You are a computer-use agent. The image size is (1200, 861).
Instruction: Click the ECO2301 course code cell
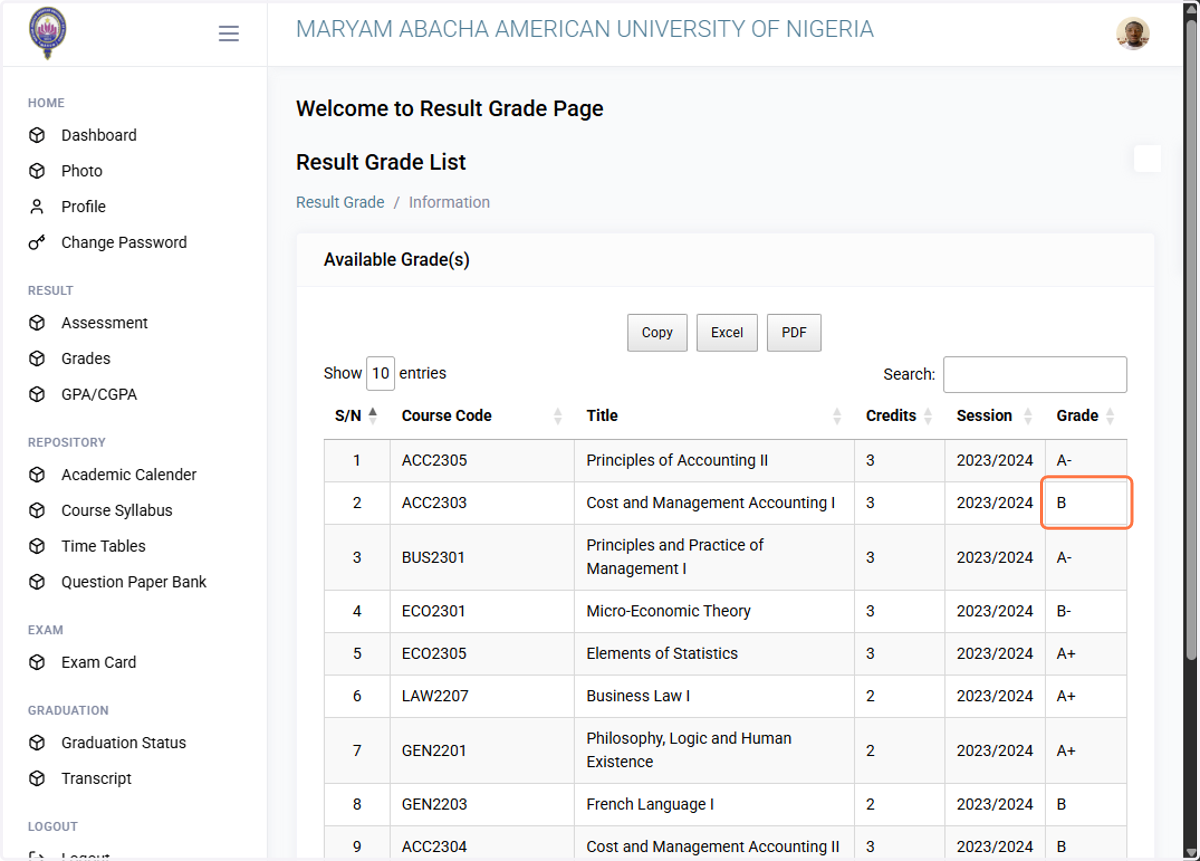pos(482,611)
